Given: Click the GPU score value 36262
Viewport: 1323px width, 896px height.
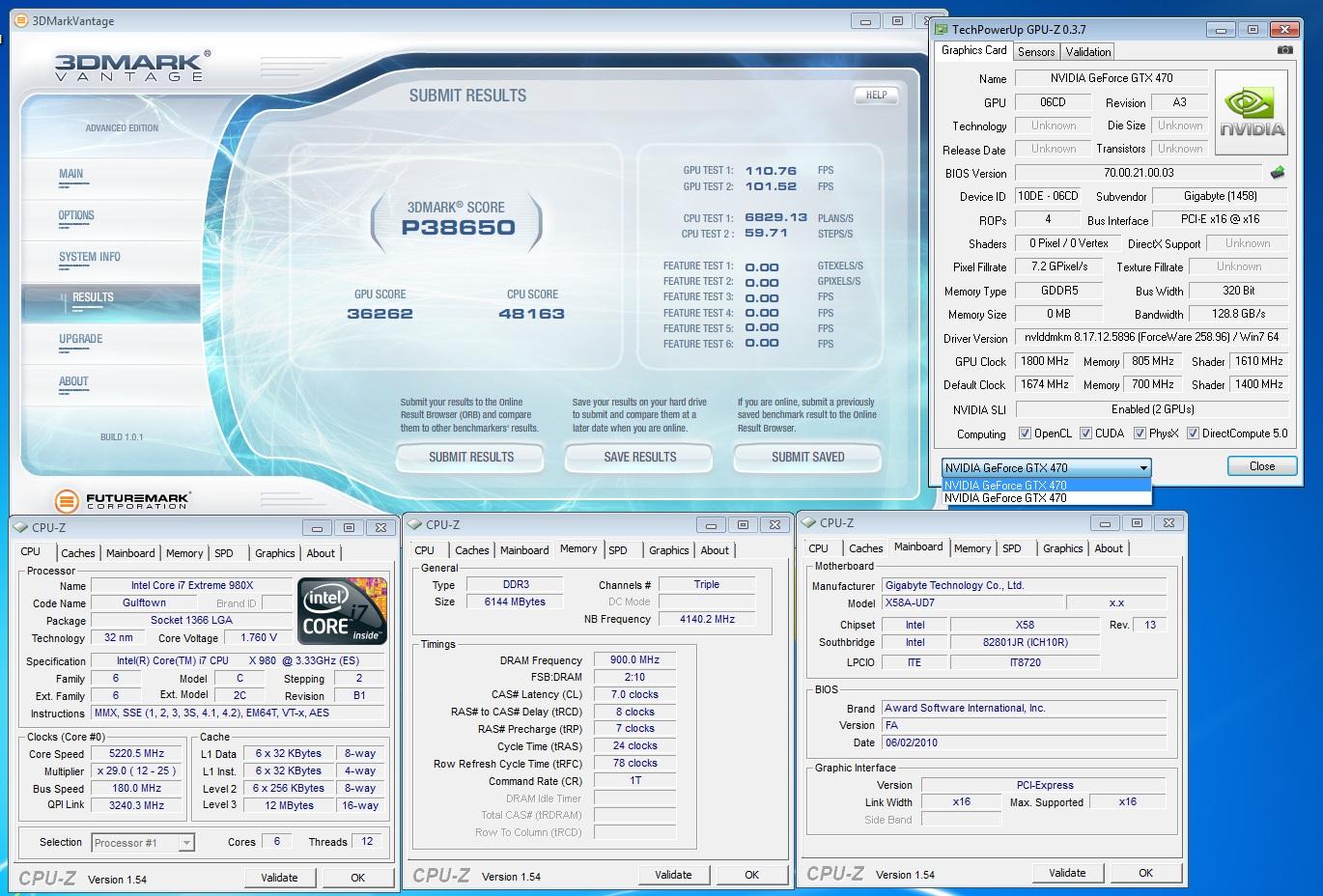Looking at the screenshot, I should (380, 314).
